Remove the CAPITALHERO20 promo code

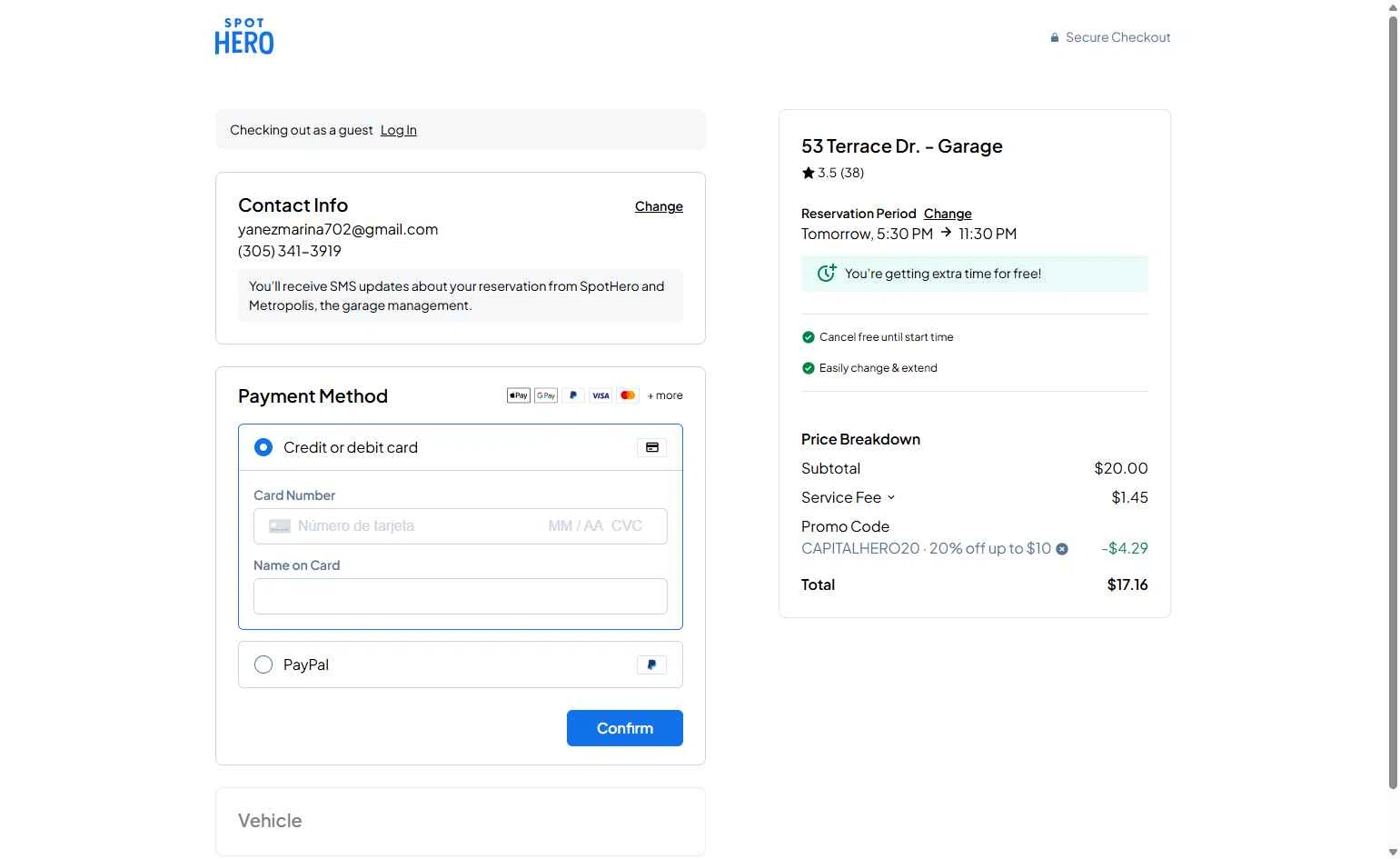(x=1062, y=549)
